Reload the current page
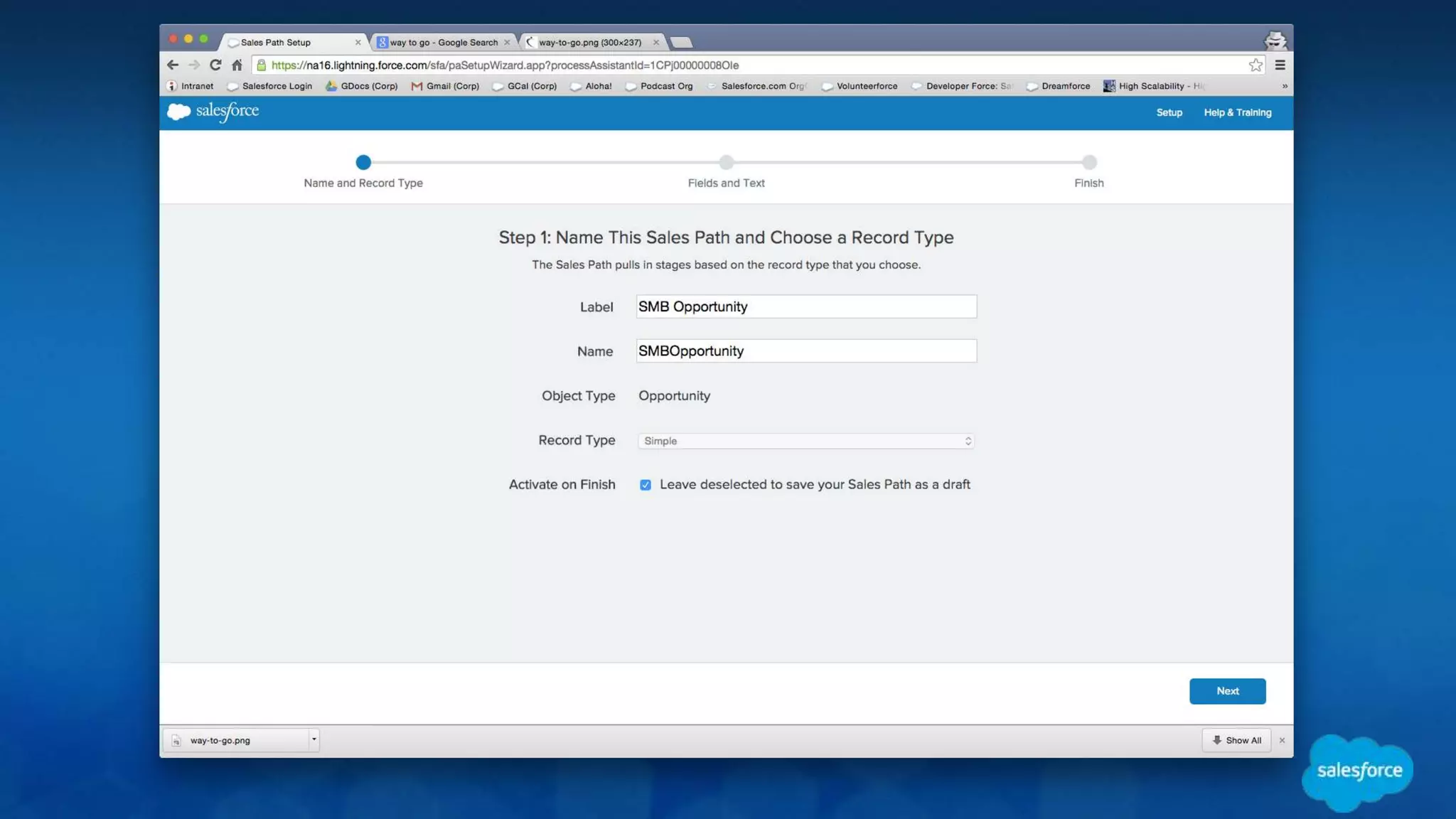The image size is (1456, 819). point(215,65)
